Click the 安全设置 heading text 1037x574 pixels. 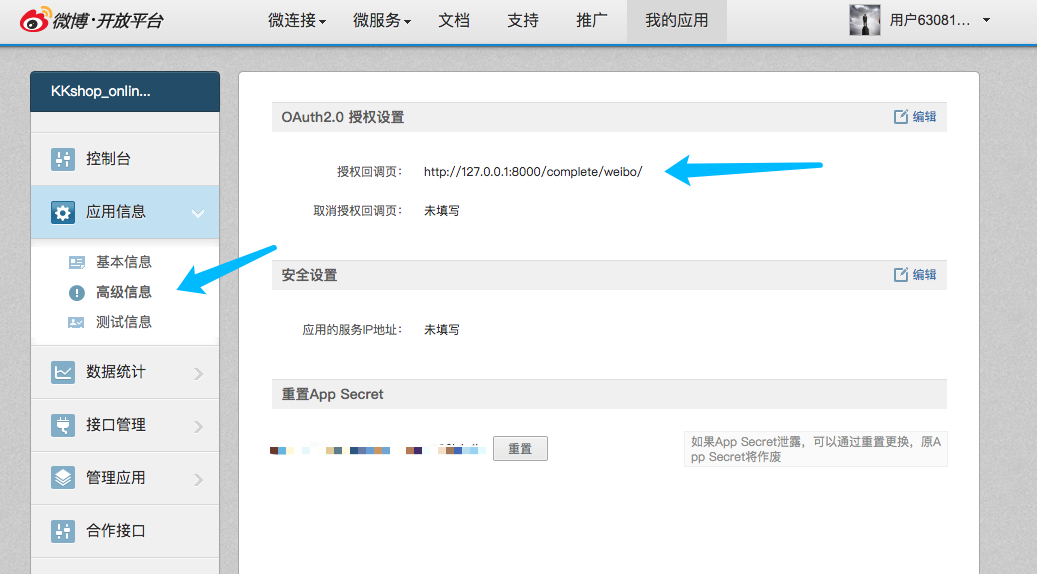pyautogui.click(x=310, y=275)
